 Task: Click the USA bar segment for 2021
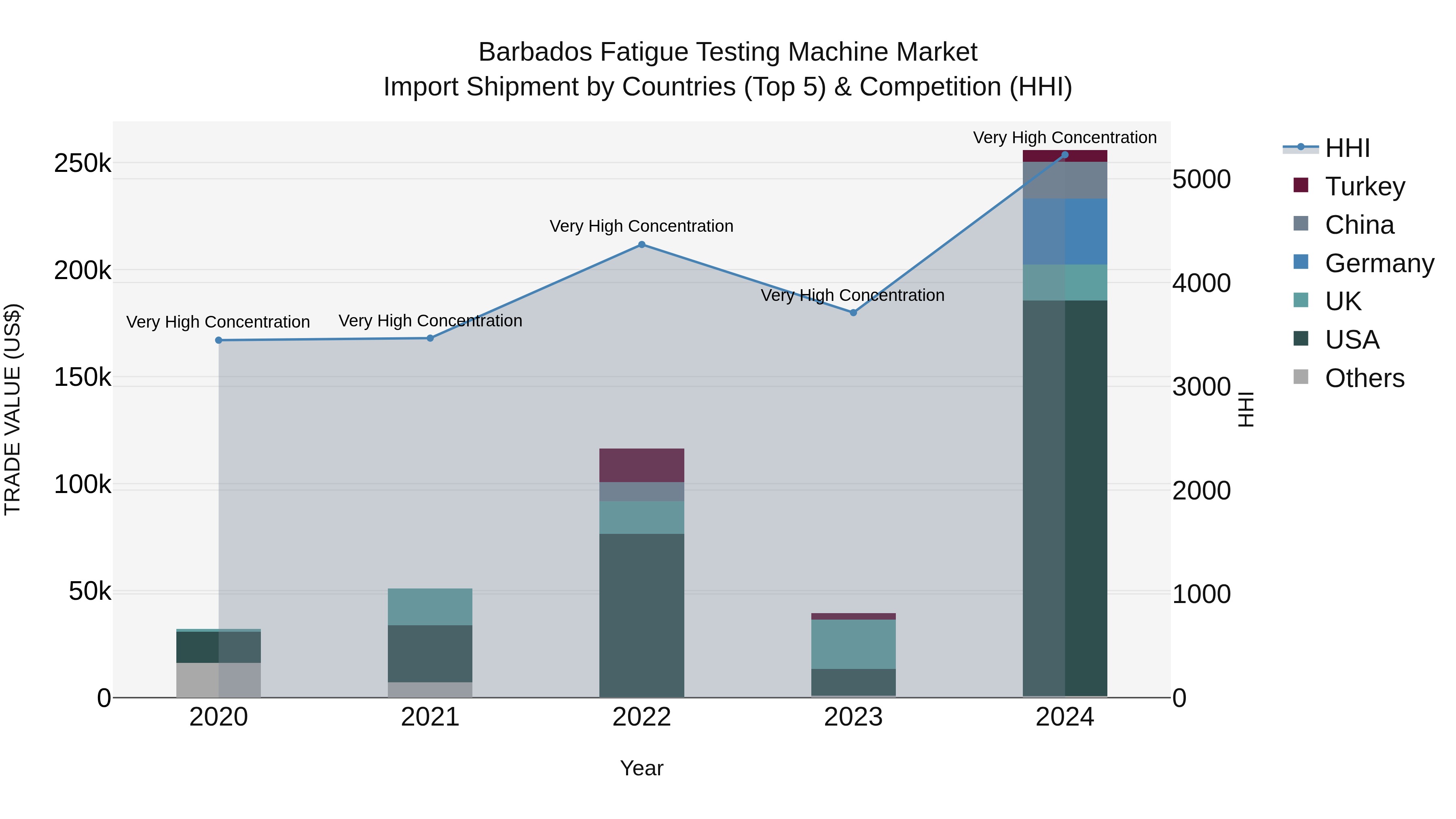tap(430, 654)
